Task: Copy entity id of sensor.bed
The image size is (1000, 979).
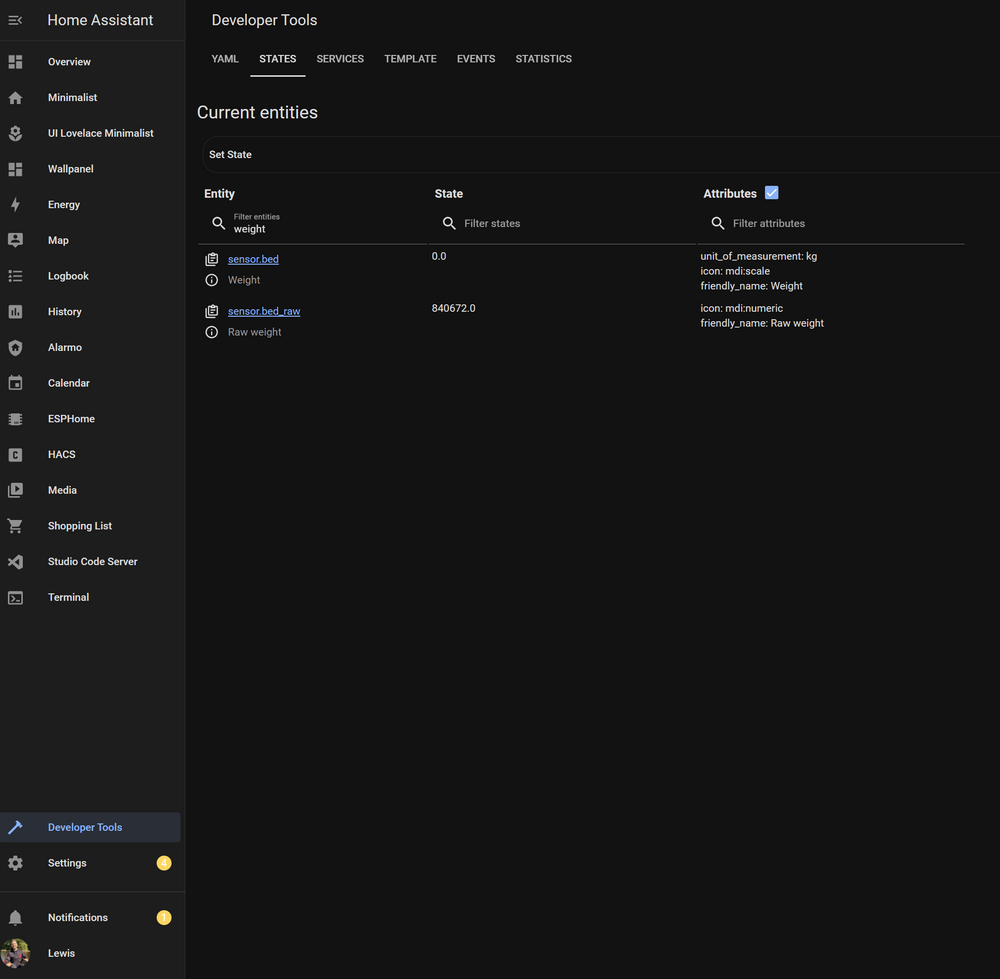Action: (211, 258)
